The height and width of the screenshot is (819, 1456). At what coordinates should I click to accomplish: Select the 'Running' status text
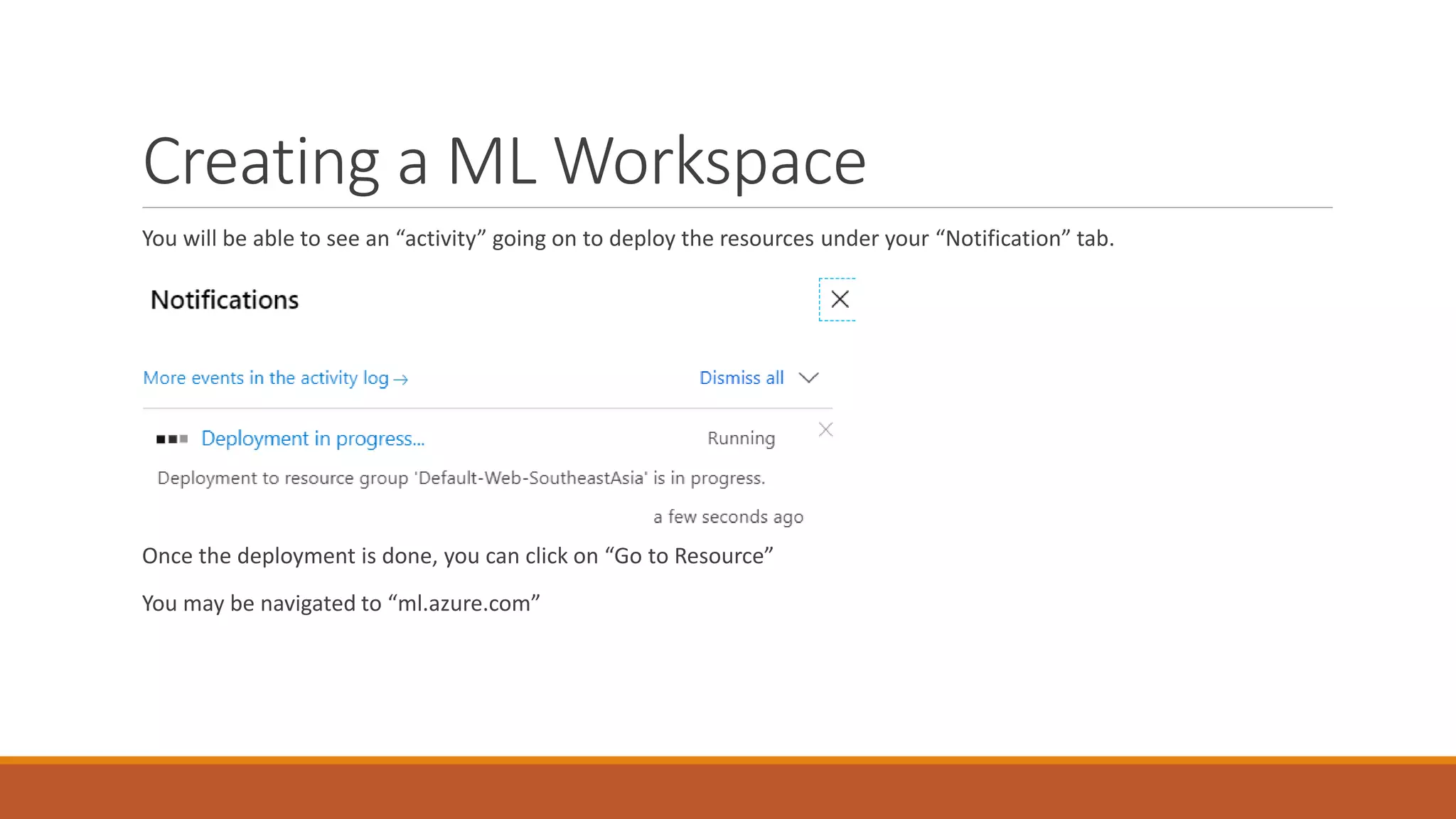[x=741, y=439]
